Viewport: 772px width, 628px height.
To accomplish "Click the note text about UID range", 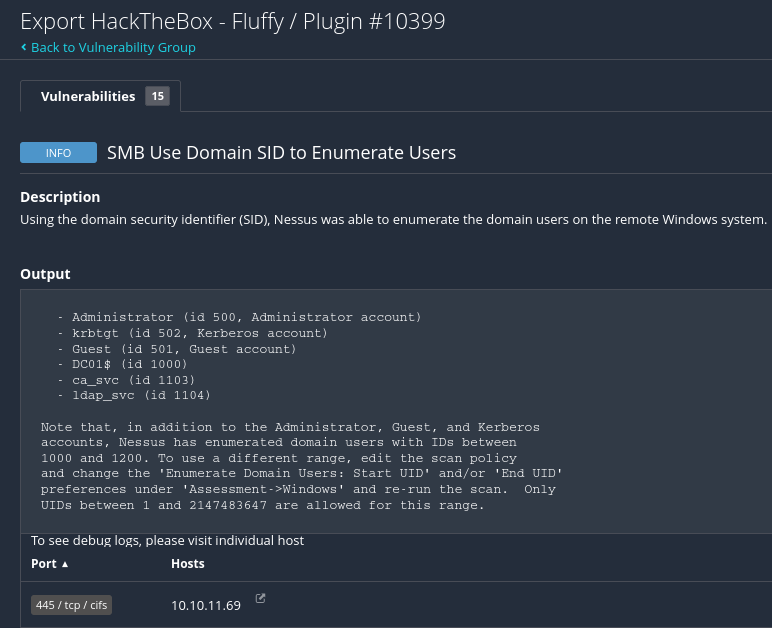I will click(301, 466).
